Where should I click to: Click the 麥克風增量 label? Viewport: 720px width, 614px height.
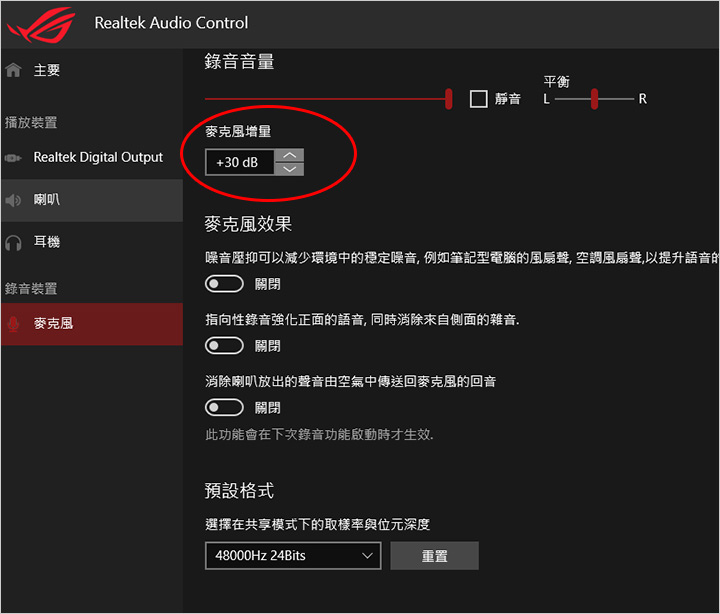238,131
